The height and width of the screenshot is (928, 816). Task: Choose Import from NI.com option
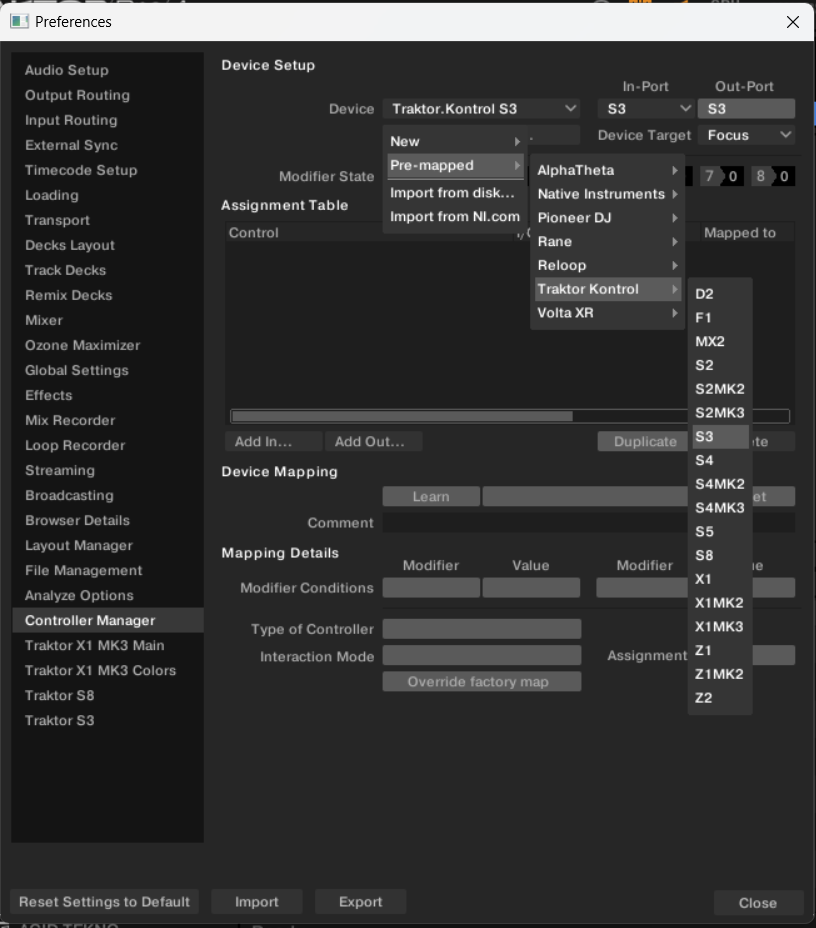pos(455,217)
